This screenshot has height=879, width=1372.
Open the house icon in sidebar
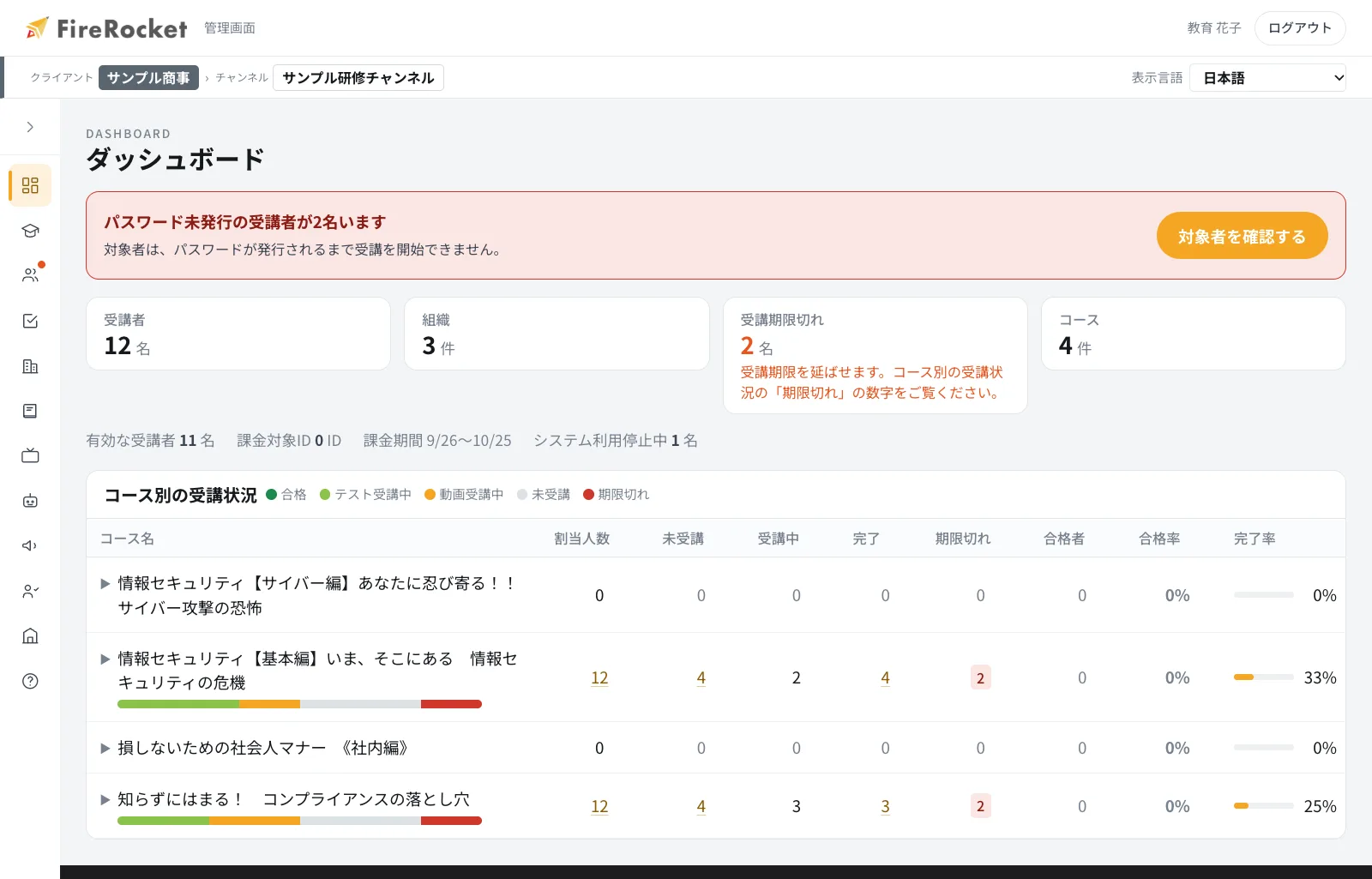pos(30,635)
